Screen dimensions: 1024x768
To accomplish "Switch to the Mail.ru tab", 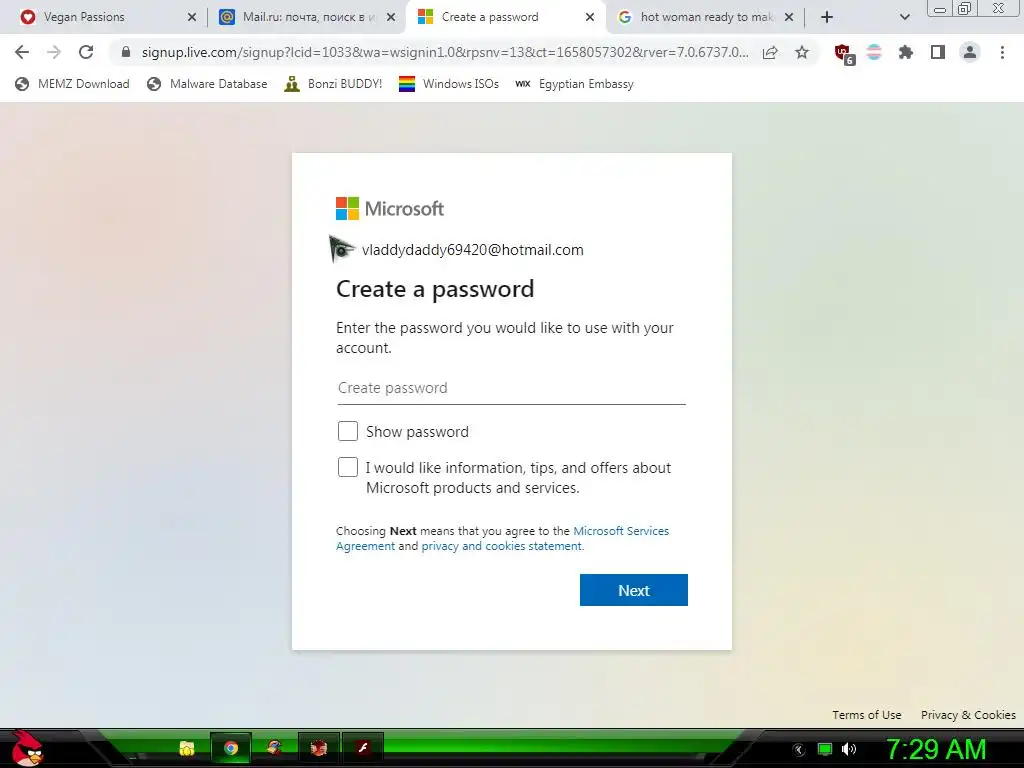I will [307, 17].
